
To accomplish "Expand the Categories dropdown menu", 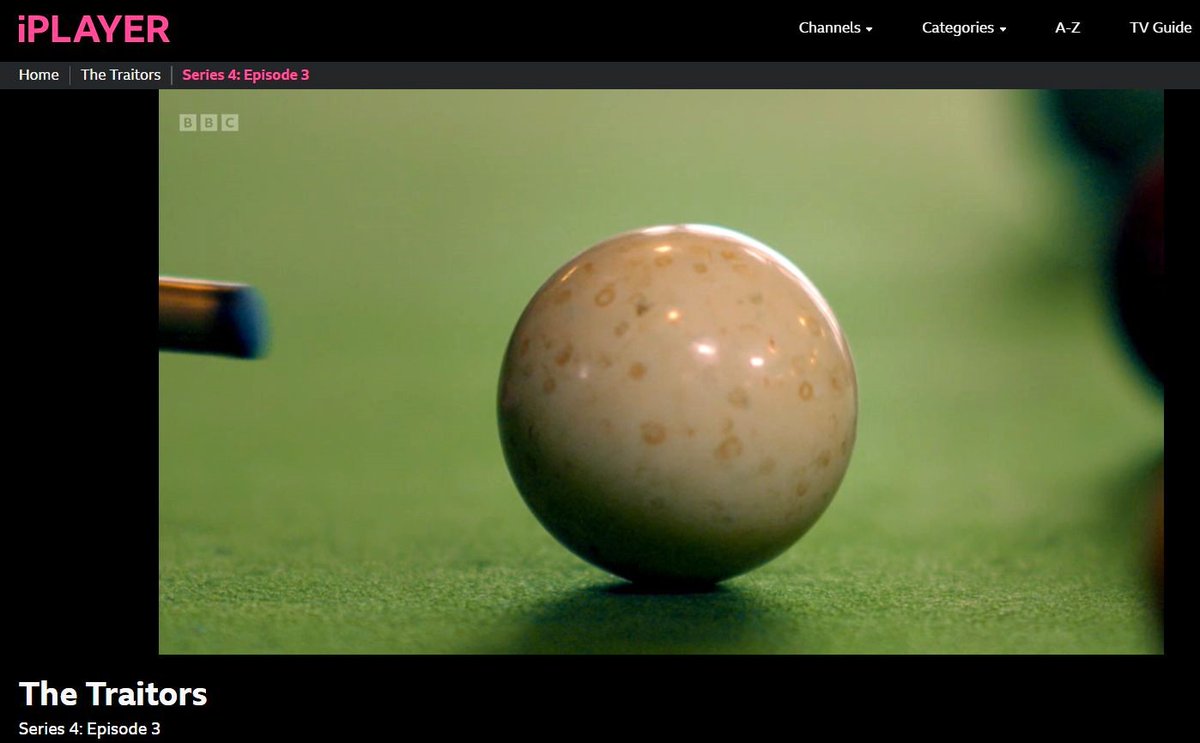I will pyautogui.click(x=964, y=28).
